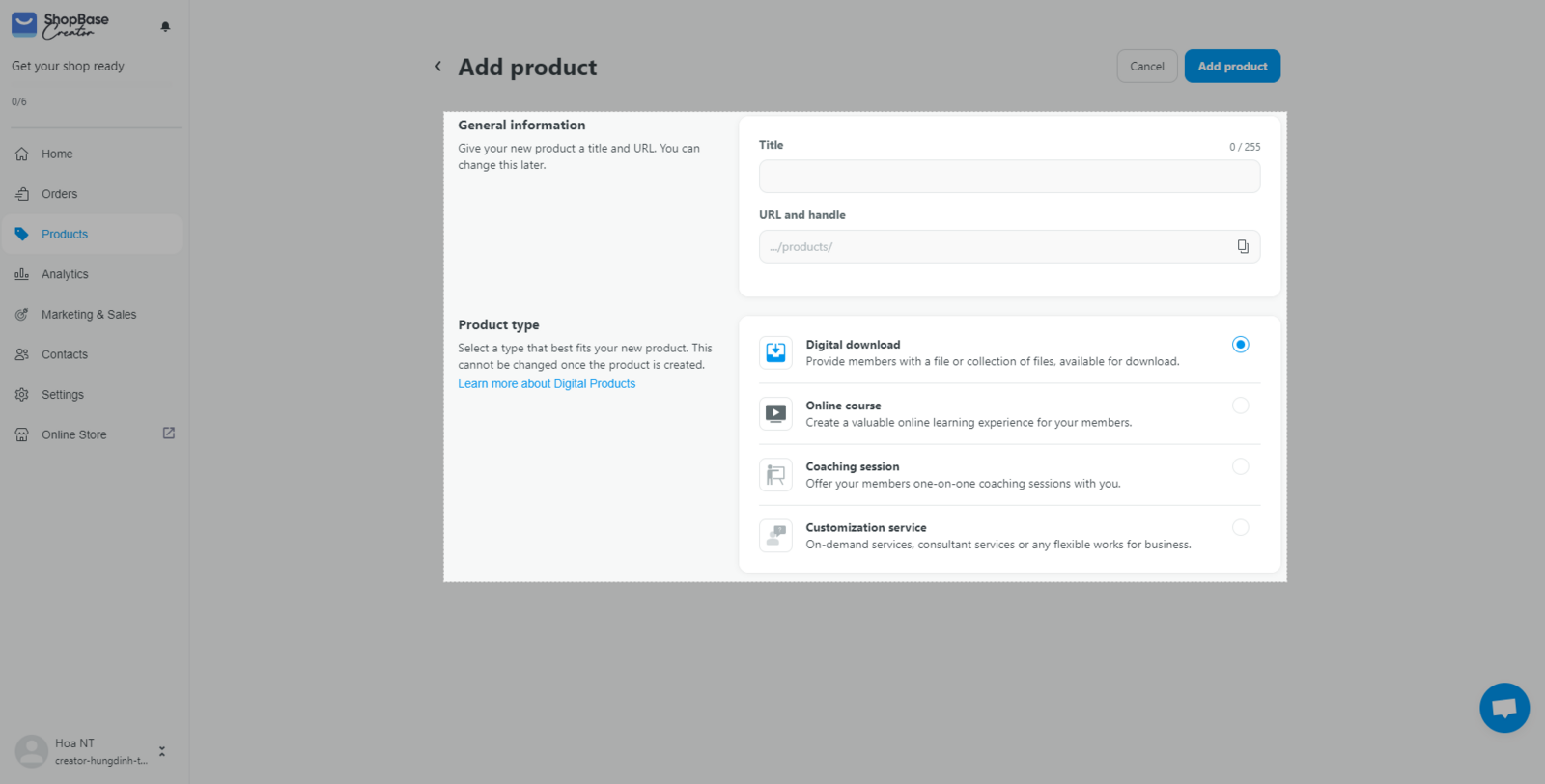Click the Online Store shop icon

22,434
